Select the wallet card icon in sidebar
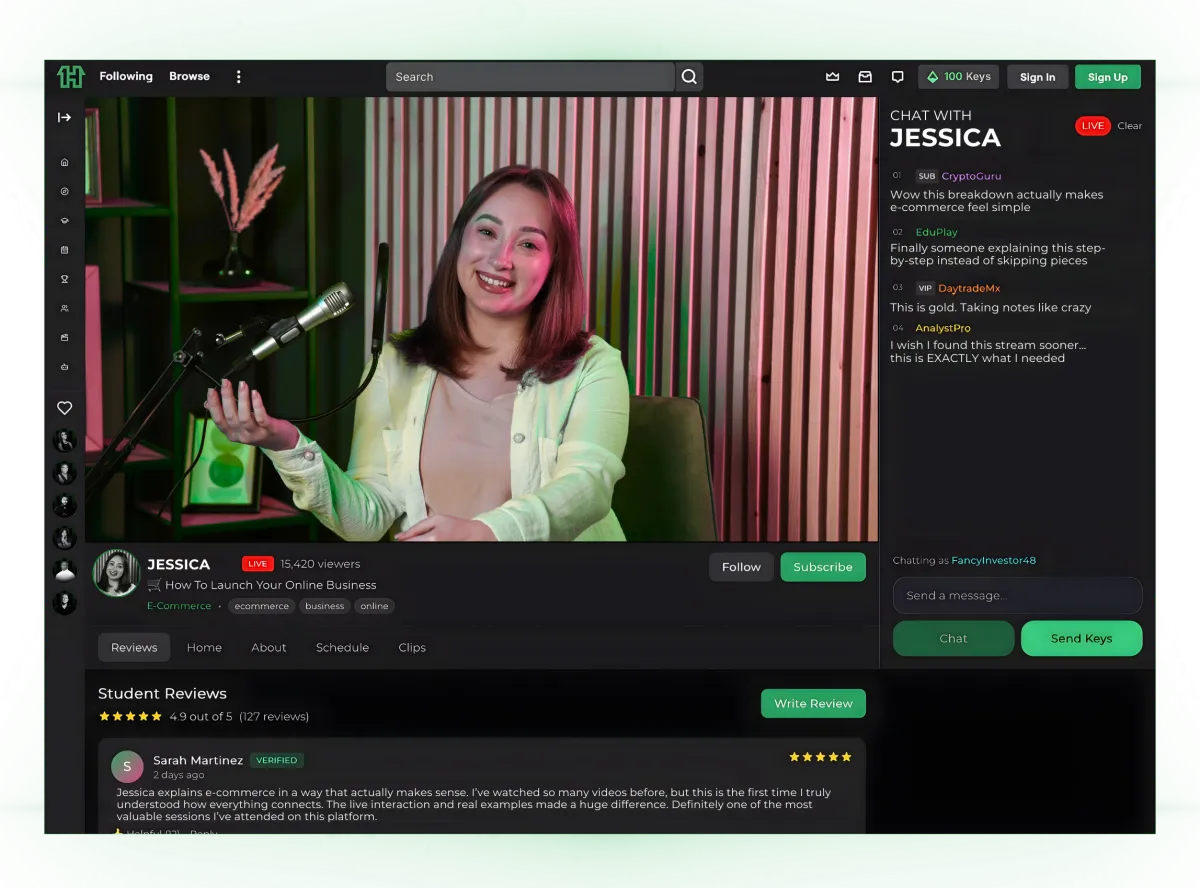1200x888 pixels. [65, 337]
